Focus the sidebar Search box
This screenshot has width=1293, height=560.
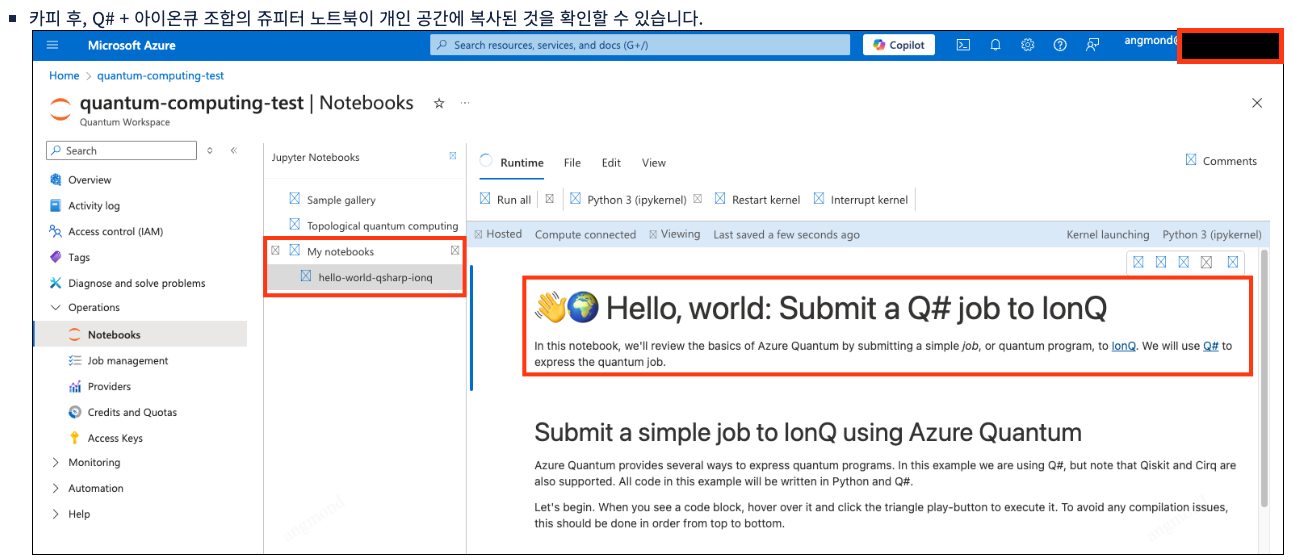pyautogui.click(x=122, y=150)
